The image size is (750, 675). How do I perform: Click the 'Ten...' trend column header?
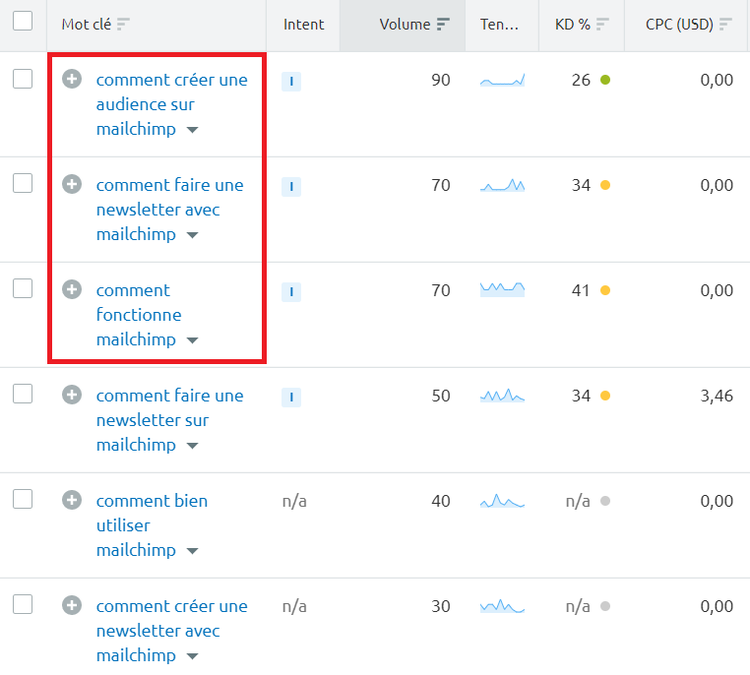click(x=499, y=24)
